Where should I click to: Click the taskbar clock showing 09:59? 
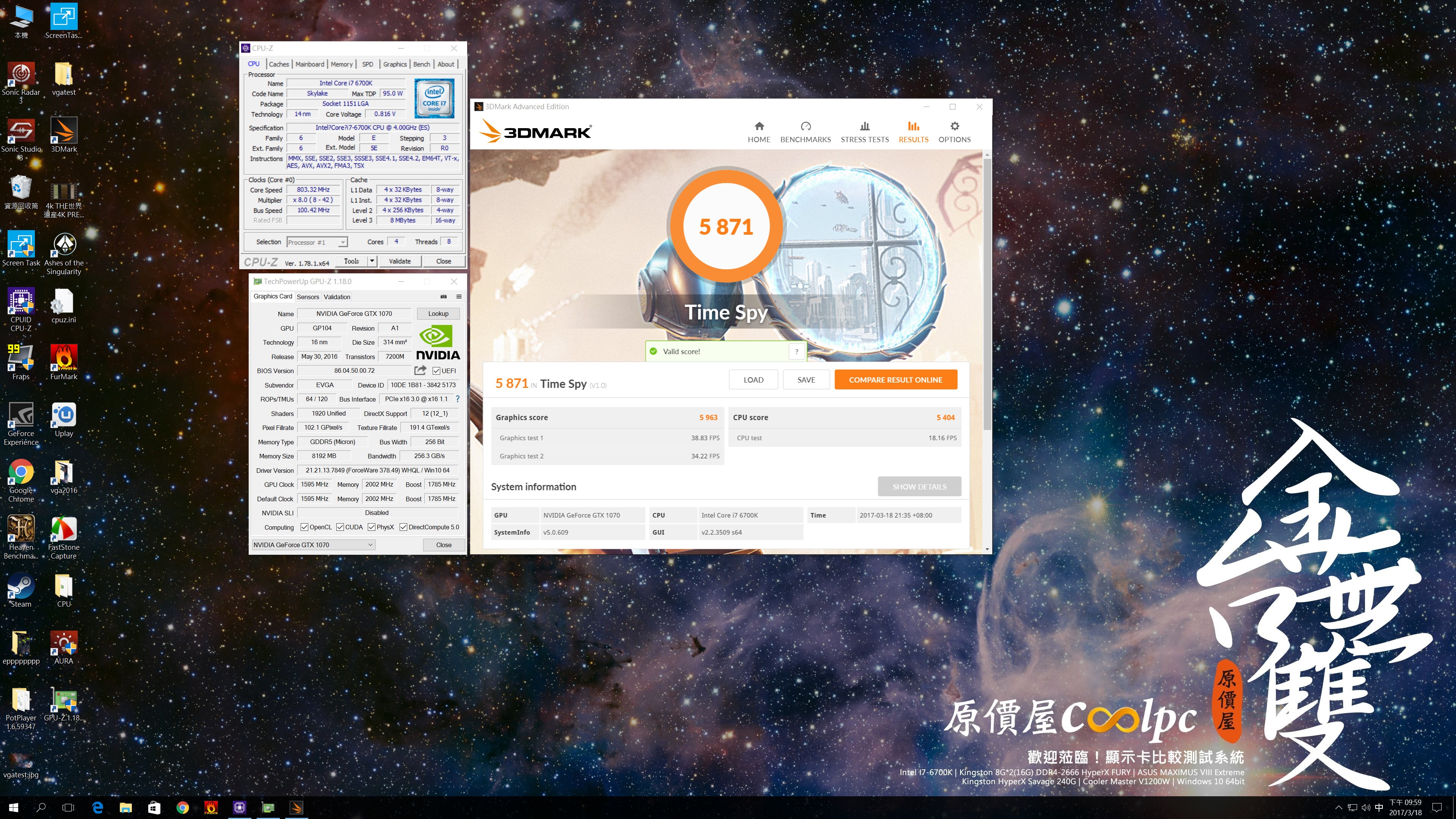(1405, 808)
